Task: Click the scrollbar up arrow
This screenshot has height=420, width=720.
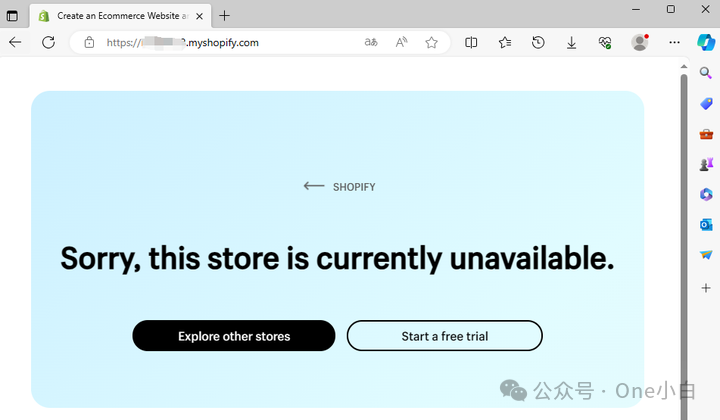Action: point(684,67)
